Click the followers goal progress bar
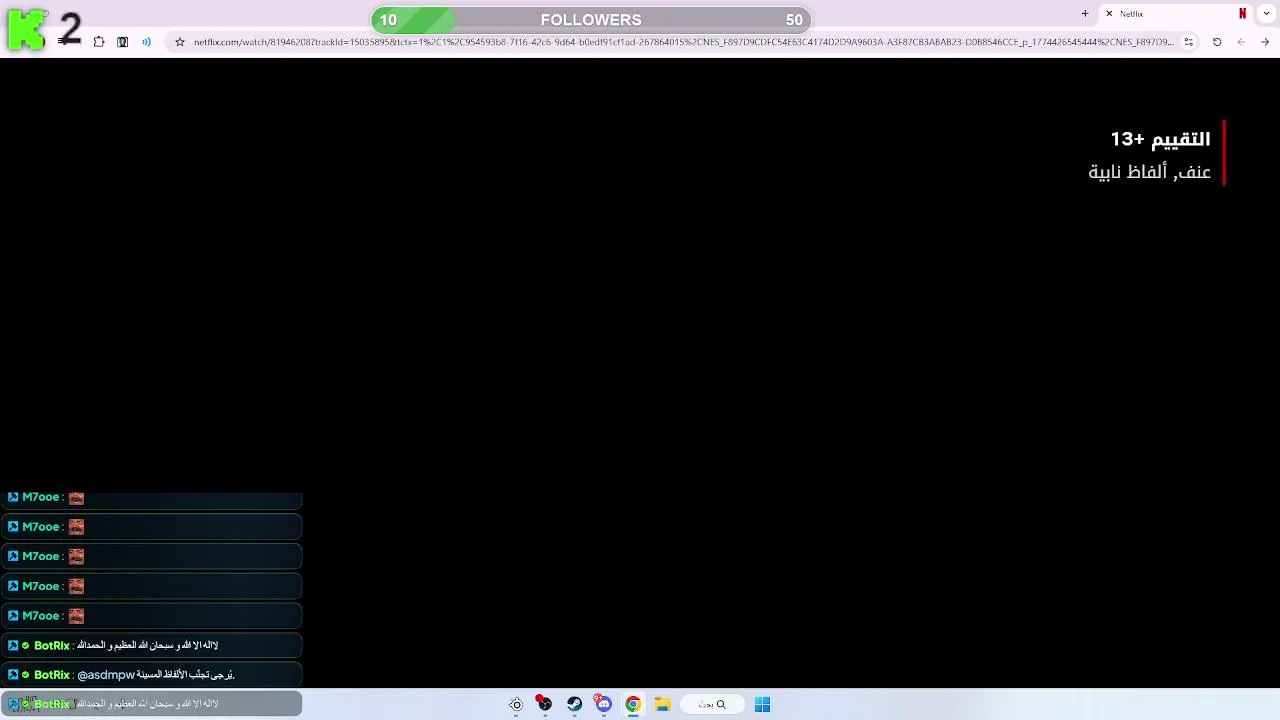The height and width of the screenshot is (720, 1280). pos(591,20)
